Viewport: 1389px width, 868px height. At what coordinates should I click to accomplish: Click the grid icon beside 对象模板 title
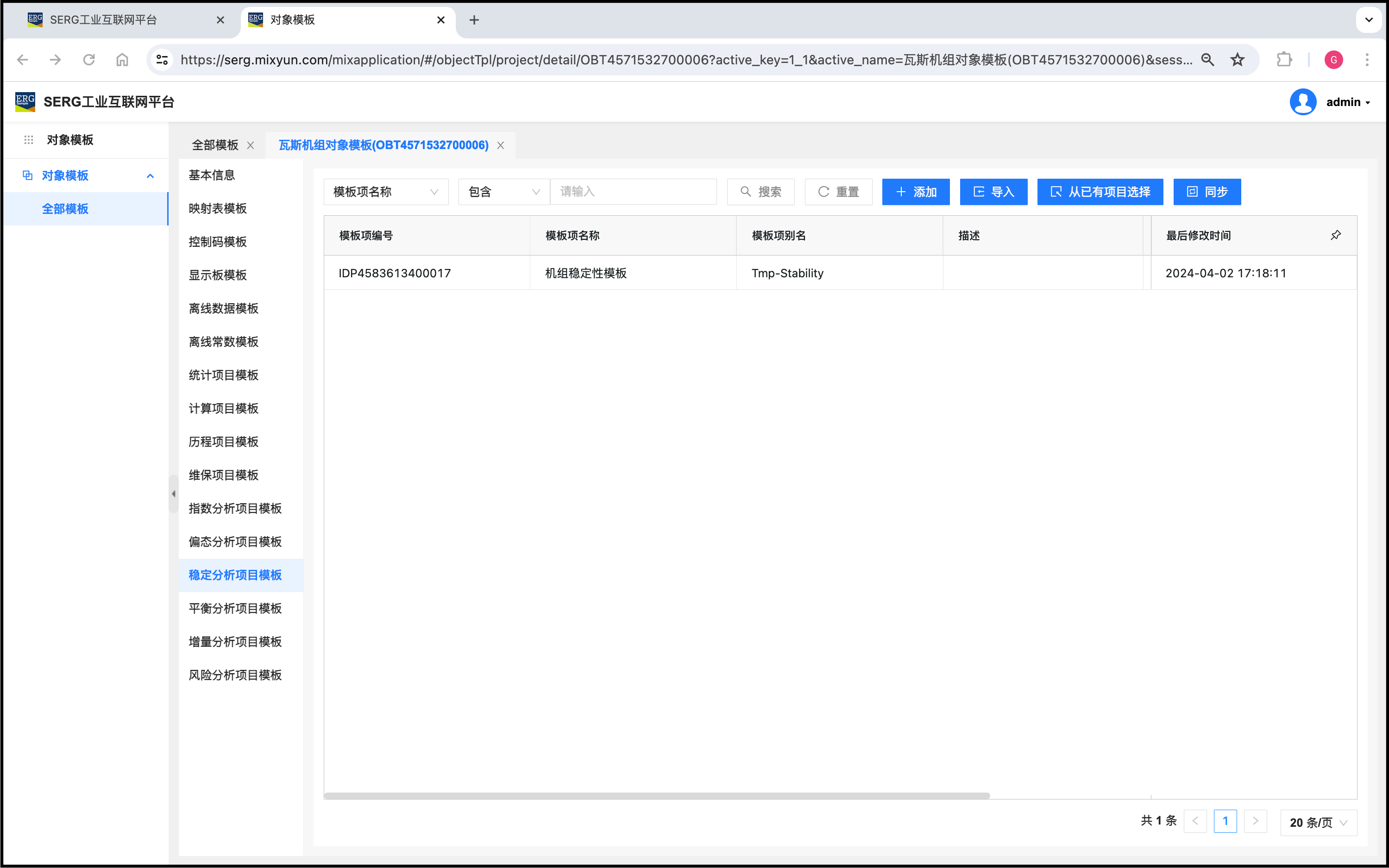pyautogui.click(x=29, y=139)
